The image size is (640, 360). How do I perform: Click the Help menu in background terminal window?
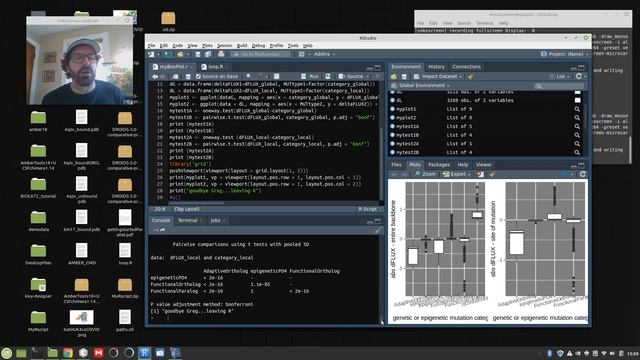[504, 23]
